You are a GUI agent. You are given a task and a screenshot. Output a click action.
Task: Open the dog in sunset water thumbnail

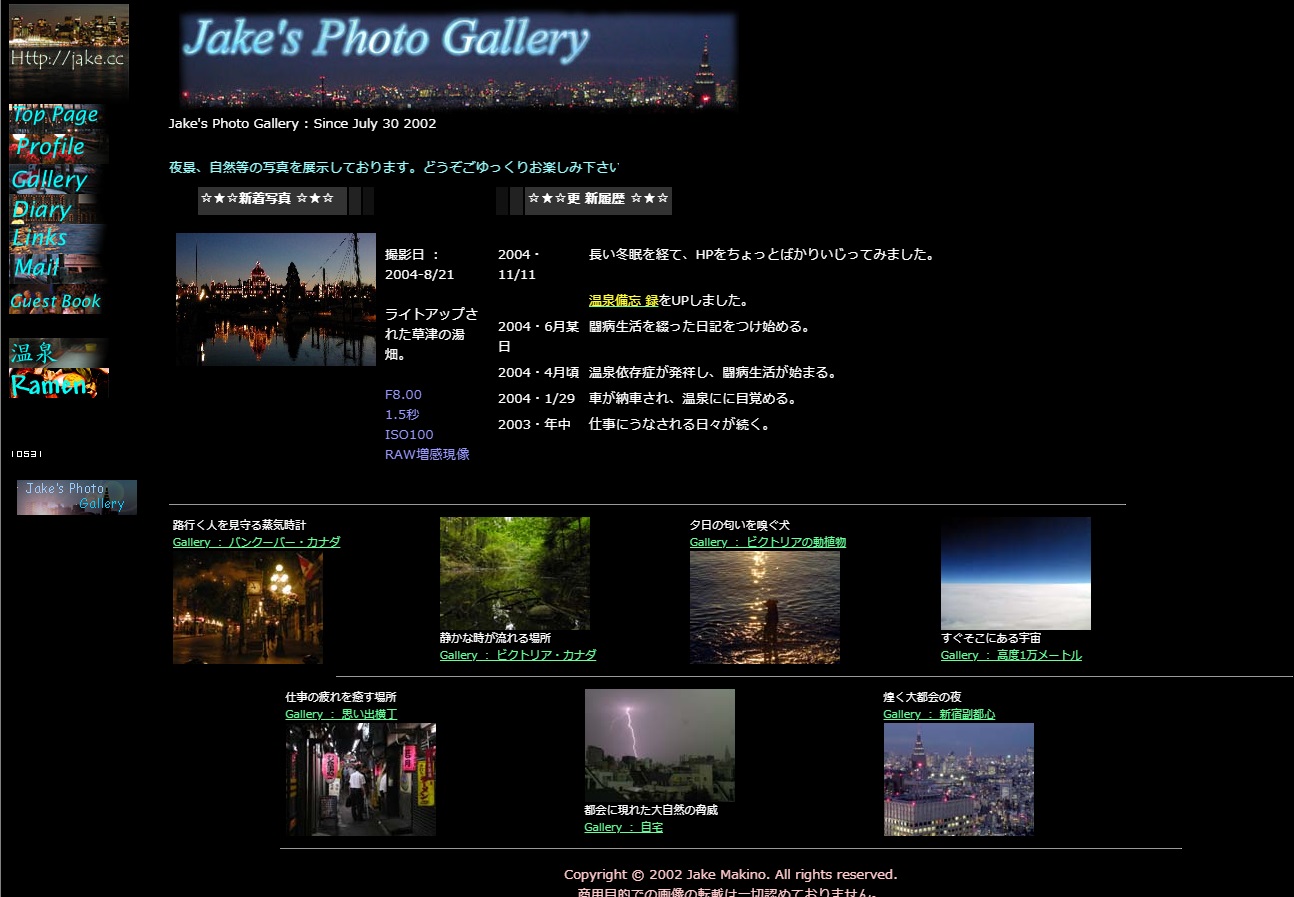(764, 607)
